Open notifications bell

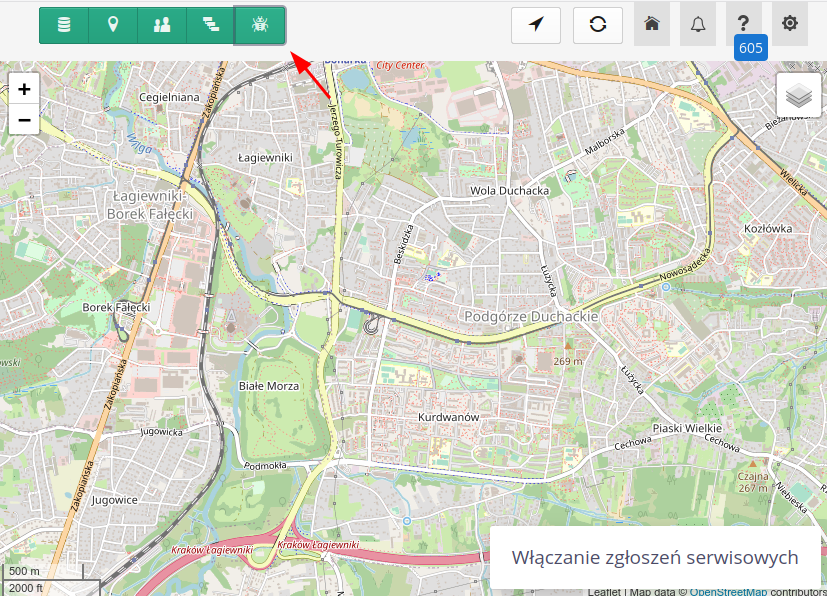[x=698, y=24]
